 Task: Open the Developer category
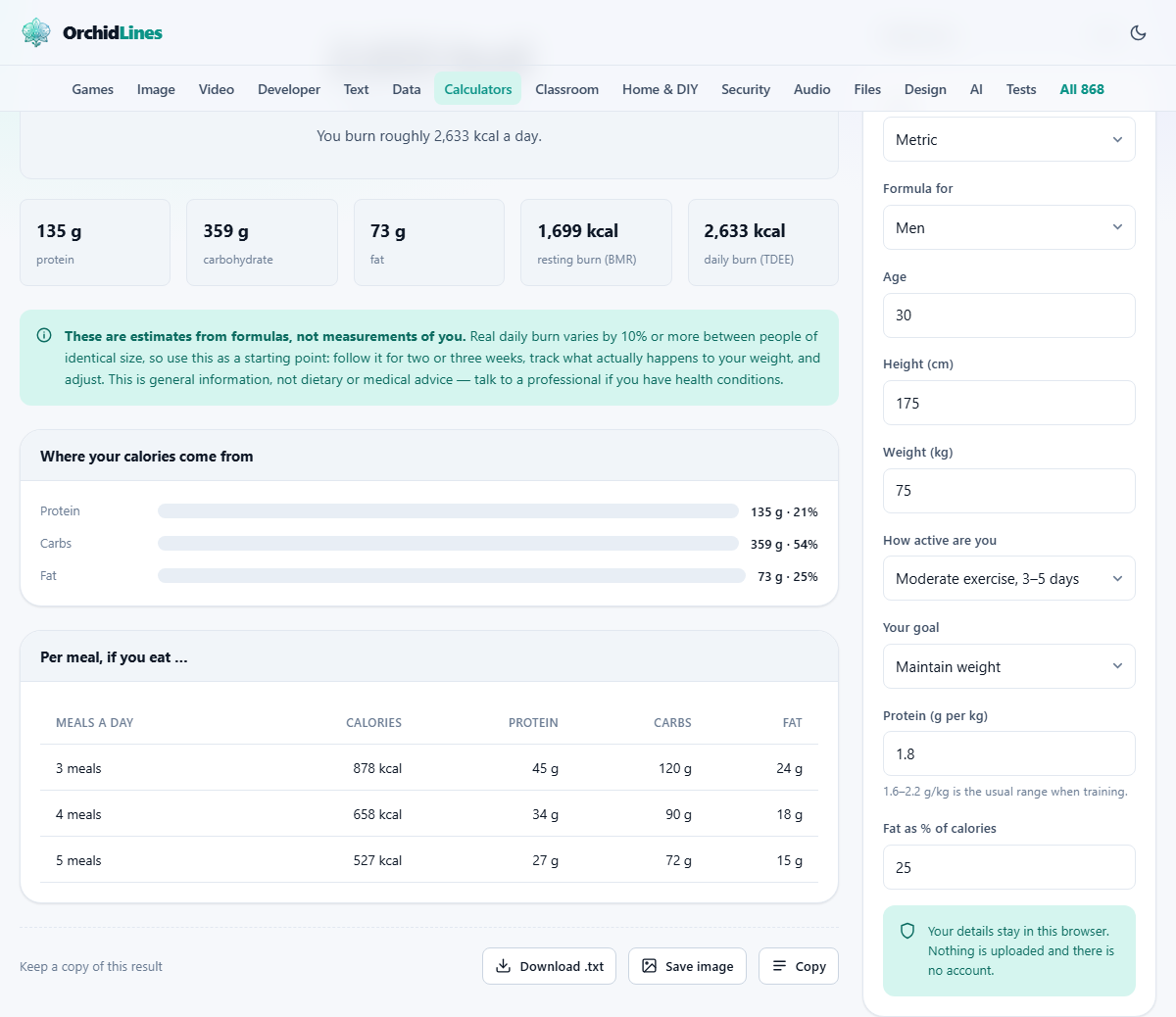(289, 89)
